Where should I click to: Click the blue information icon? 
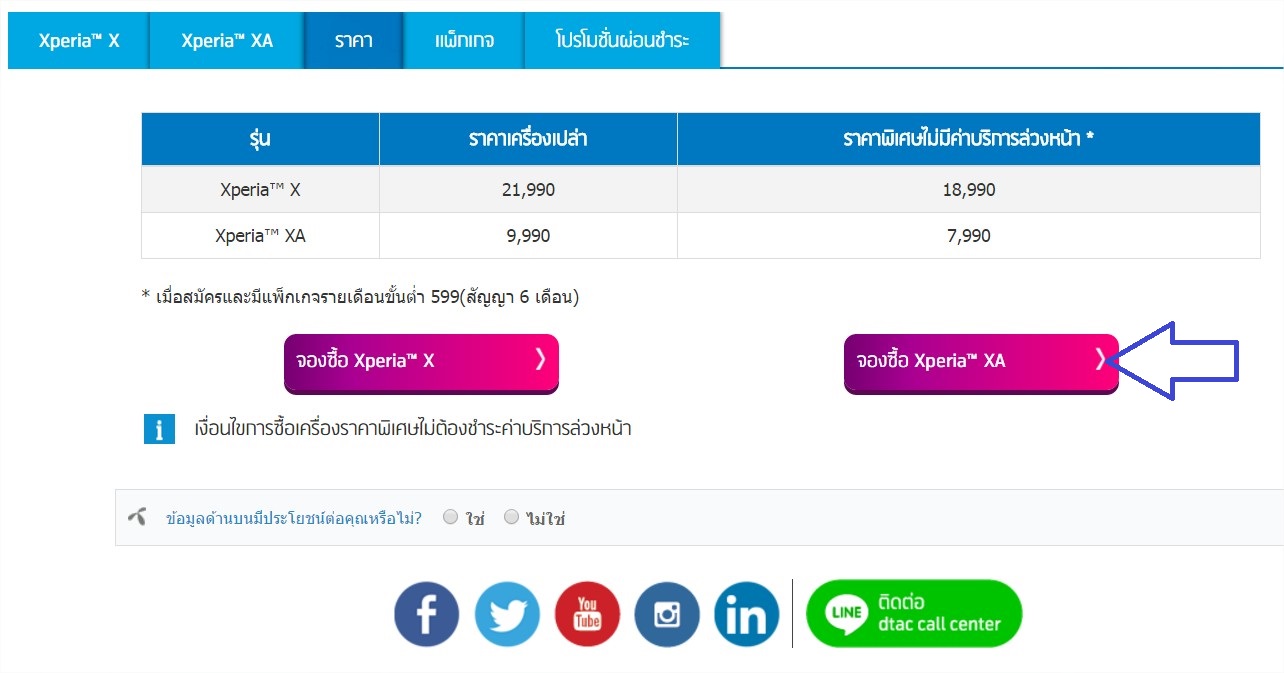159,429
